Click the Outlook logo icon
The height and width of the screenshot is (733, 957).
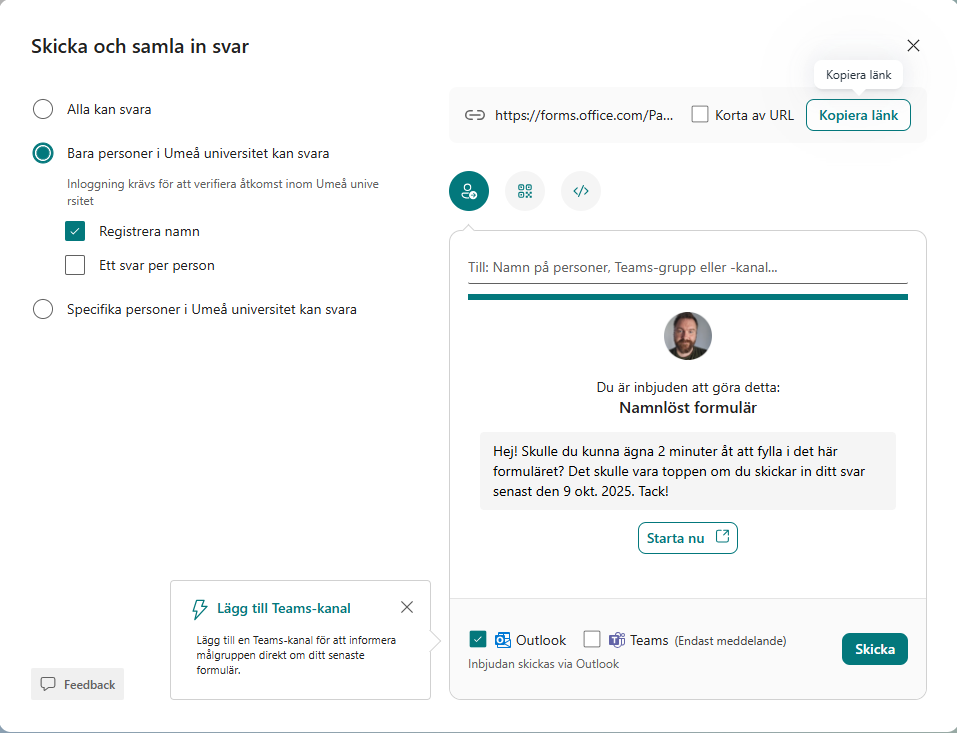click(503, 640)
